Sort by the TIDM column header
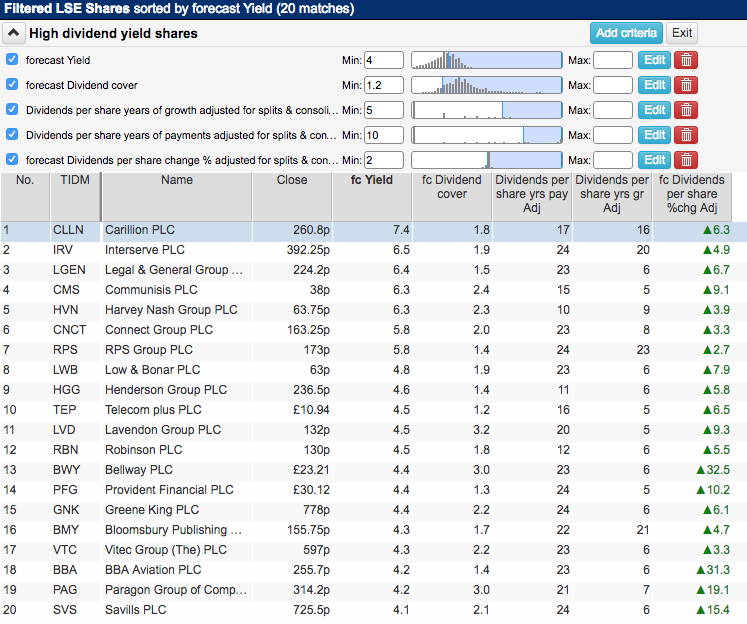This screenshot has width=747, height=624. pos(75,196)
